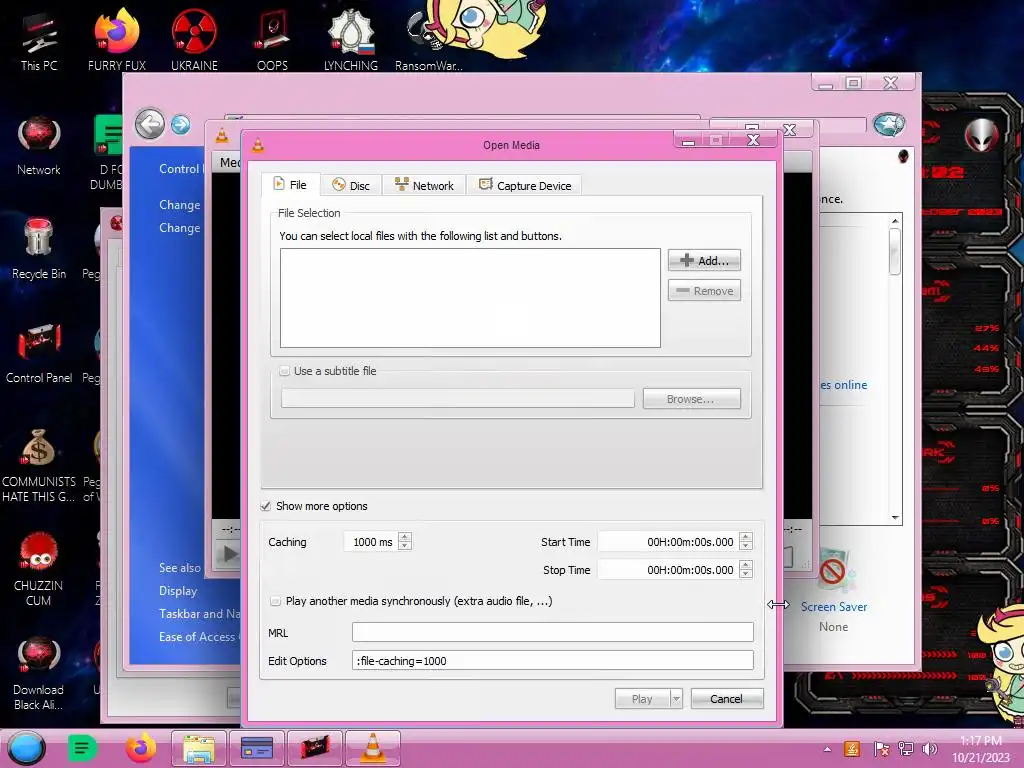The height and width of the screenshot is (768, 1024).
Task: Open the Network desktop icon
Action: click(x=39, y=145)
